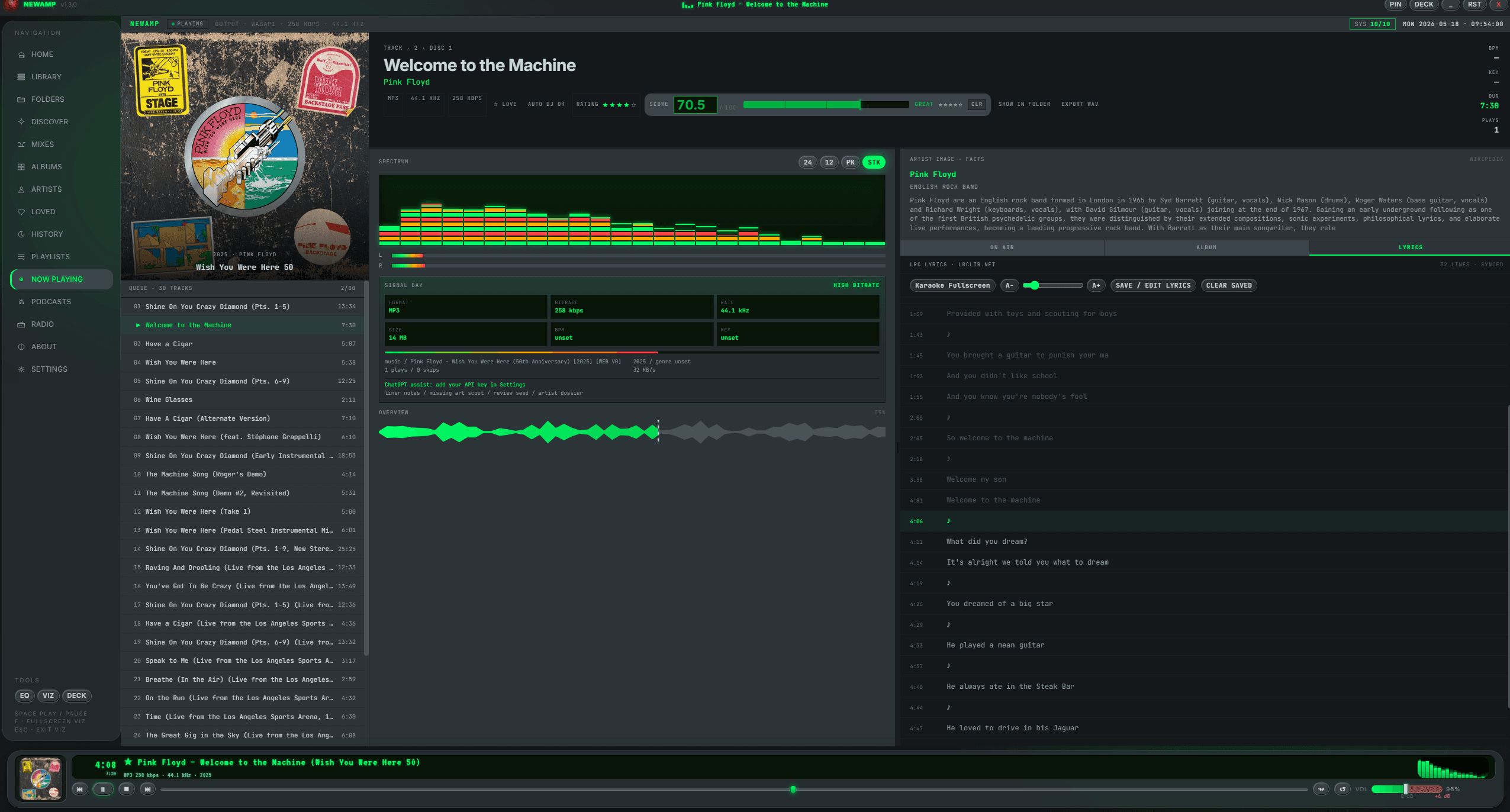The image size is (1510, 812).
Task: Click the Clear Saved button
Action: click(x=1229, y=285)
